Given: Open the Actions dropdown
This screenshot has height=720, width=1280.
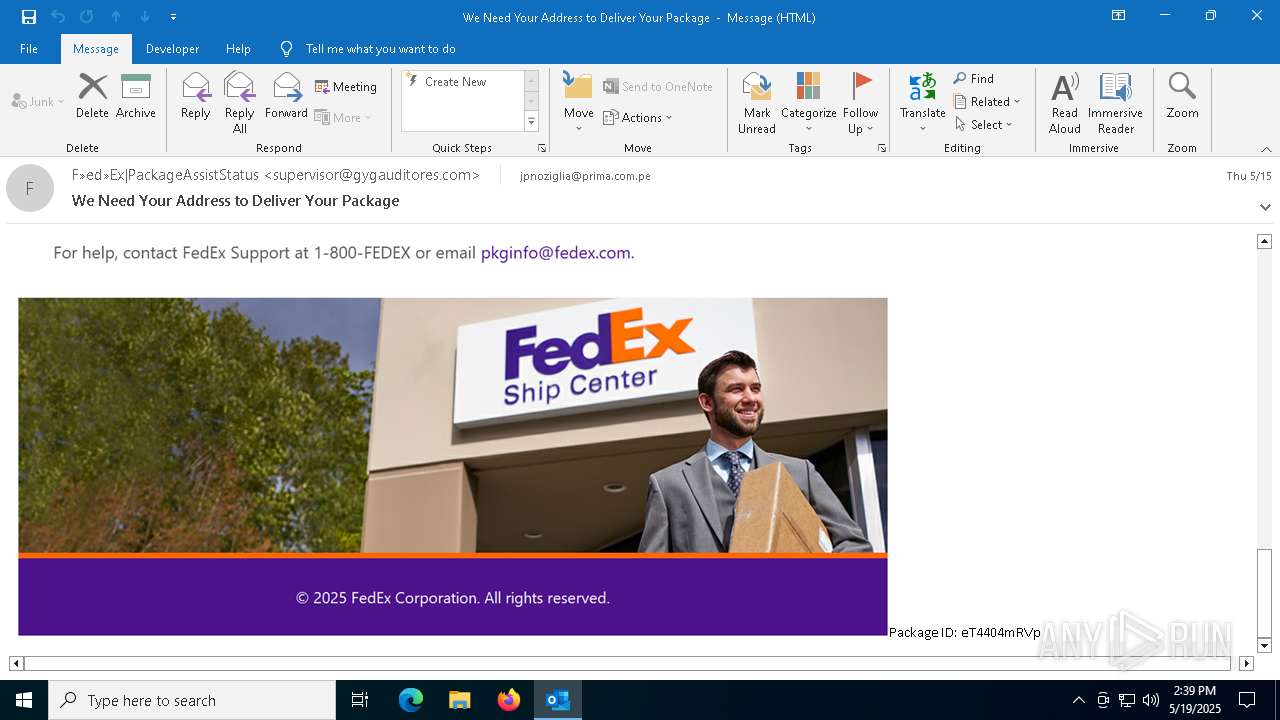Looking at the screenshot, I should 638,117.
